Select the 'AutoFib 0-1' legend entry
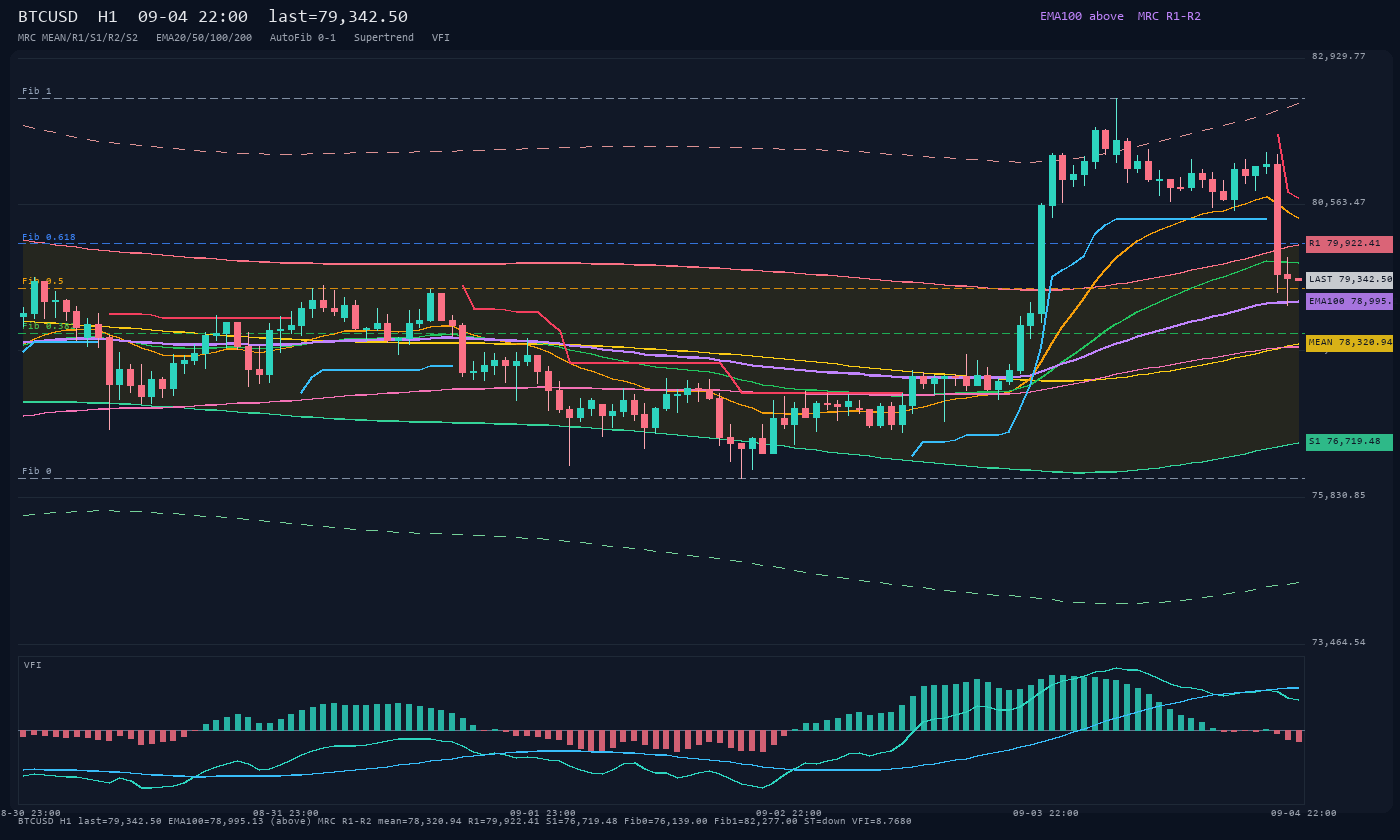 pos(303,37)
